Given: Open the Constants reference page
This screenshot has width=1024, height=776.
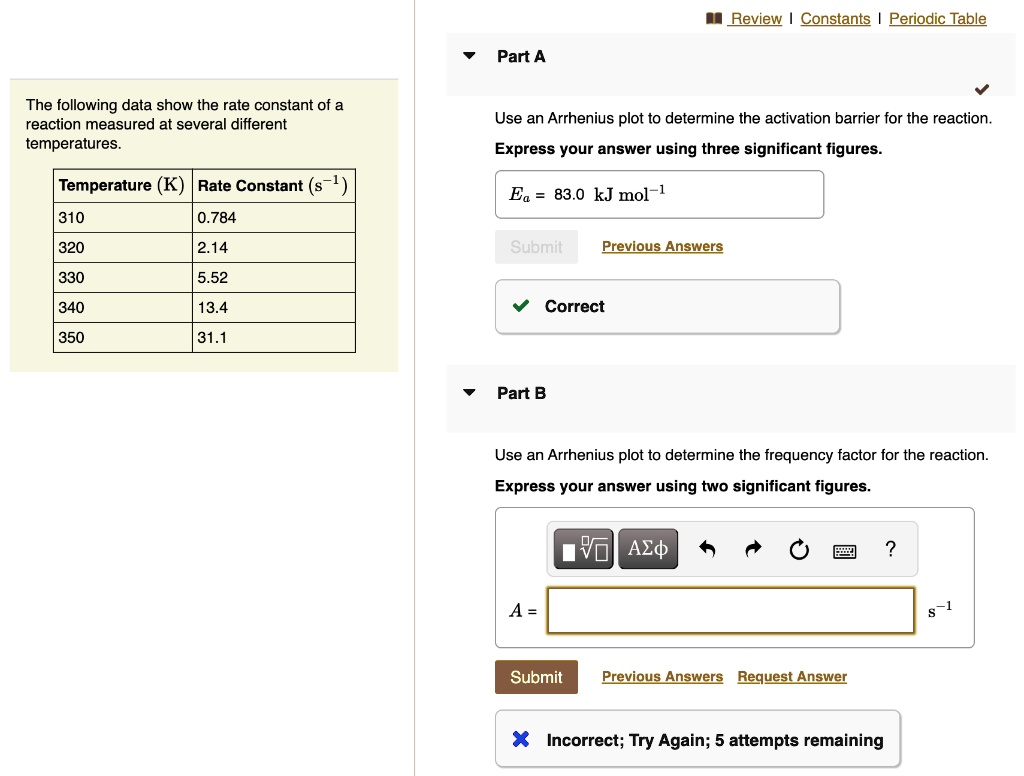Looking at the screenshot, I should (836, 18).
